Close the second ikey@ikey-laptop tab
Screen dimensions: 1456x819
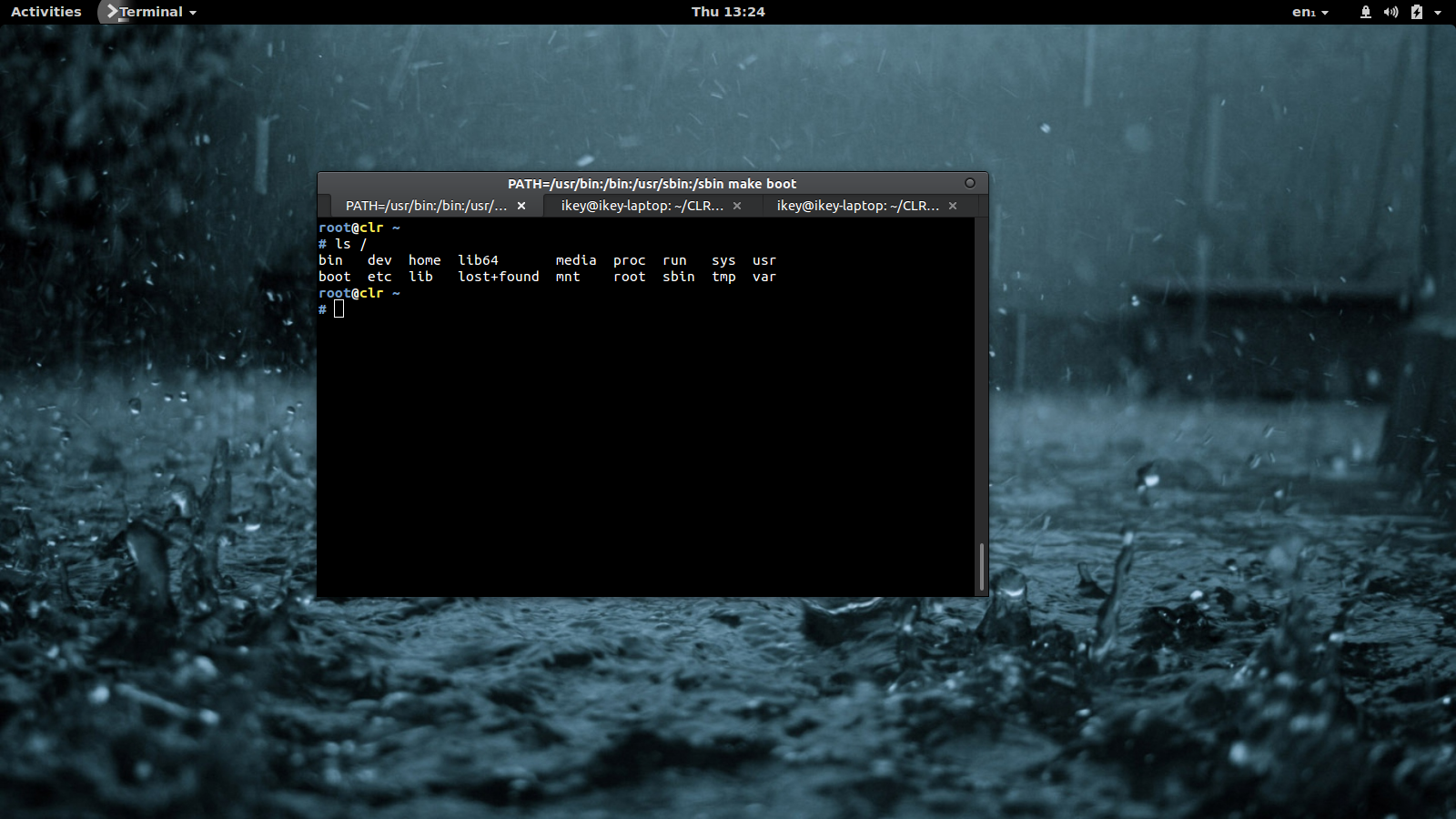point(737,206)
